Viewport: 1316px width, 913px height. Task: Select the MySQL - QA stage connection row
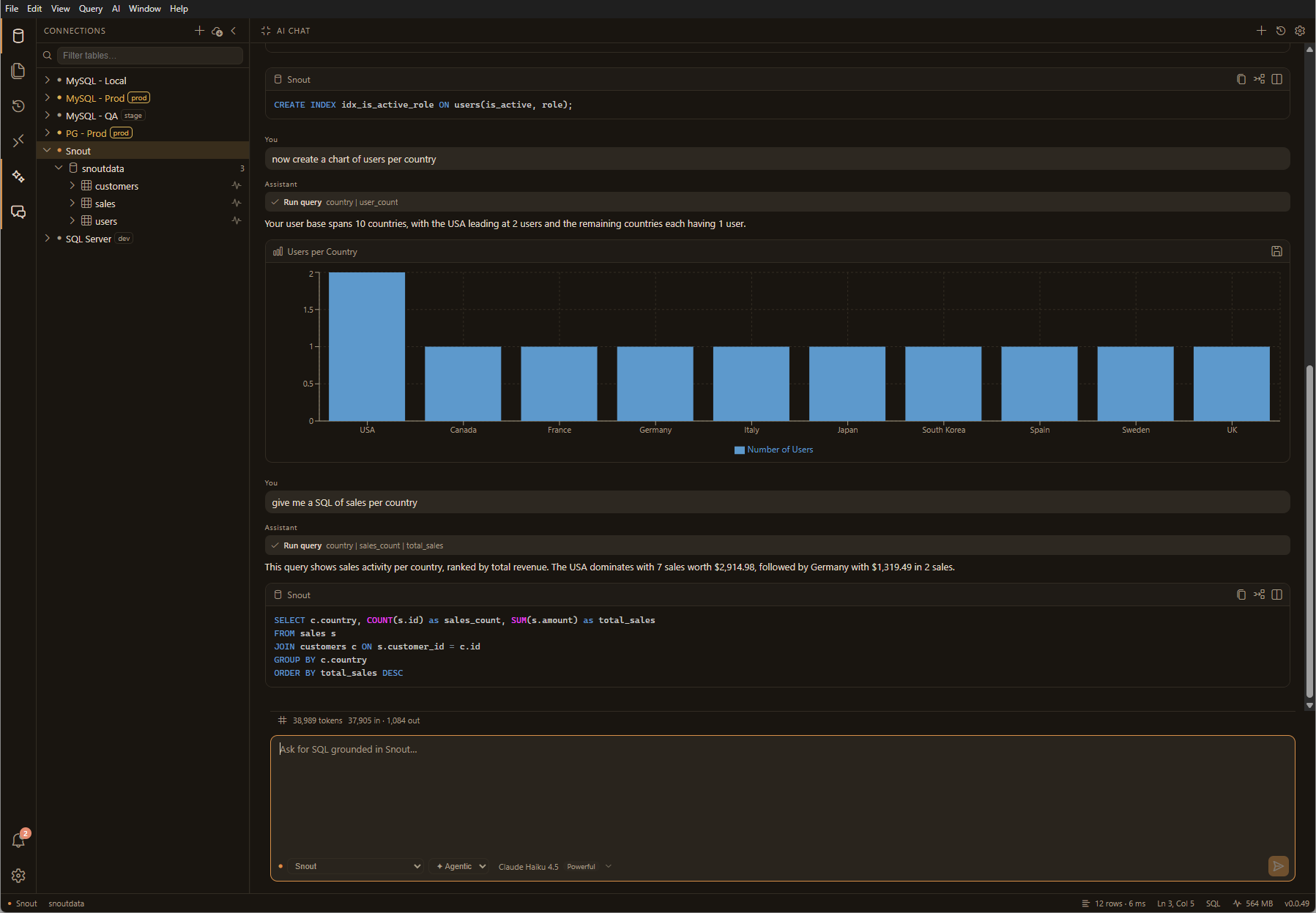(x=143, y=116)
